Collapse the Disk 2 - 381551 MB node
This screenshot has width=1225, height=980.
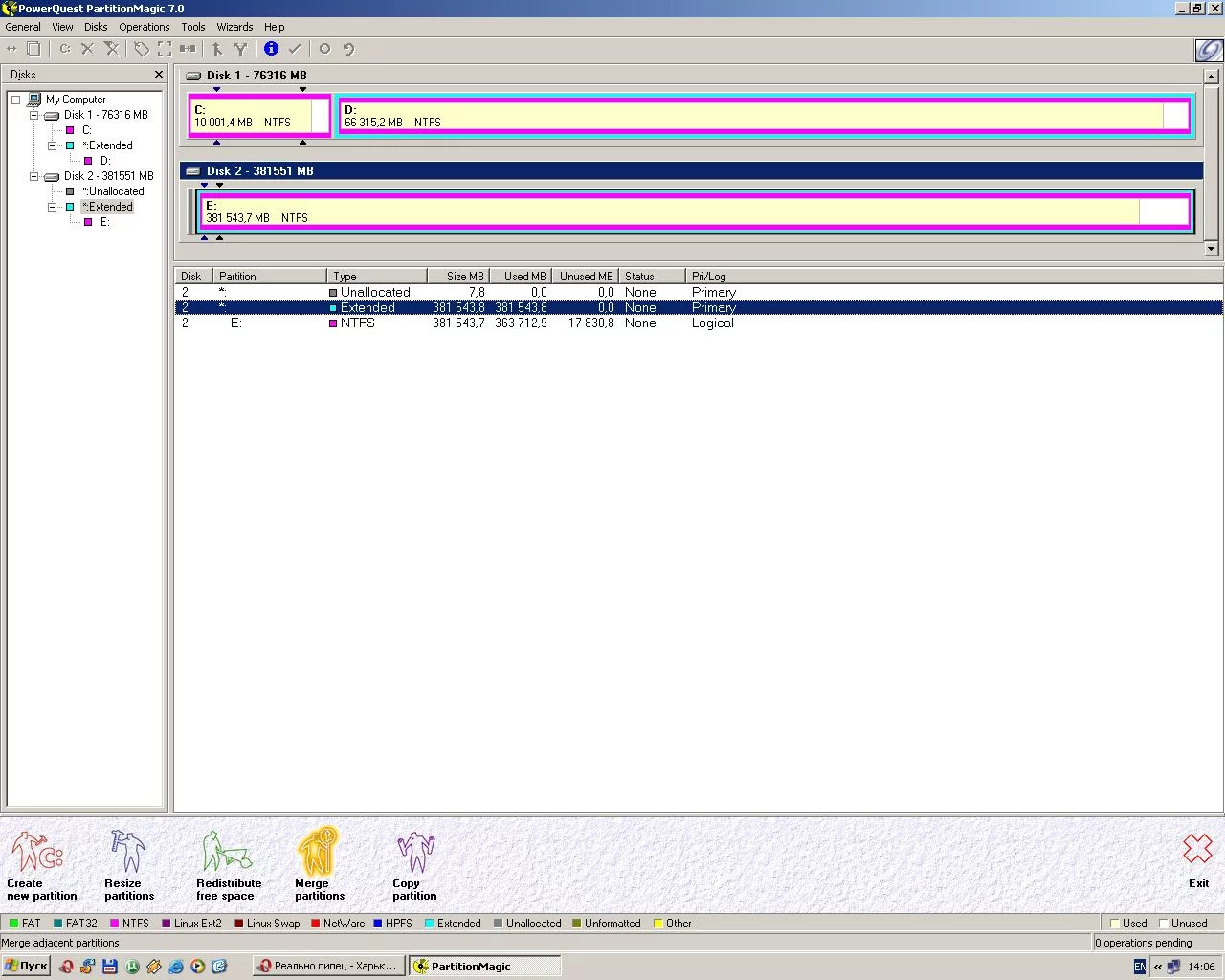click(x=33, y=176)
